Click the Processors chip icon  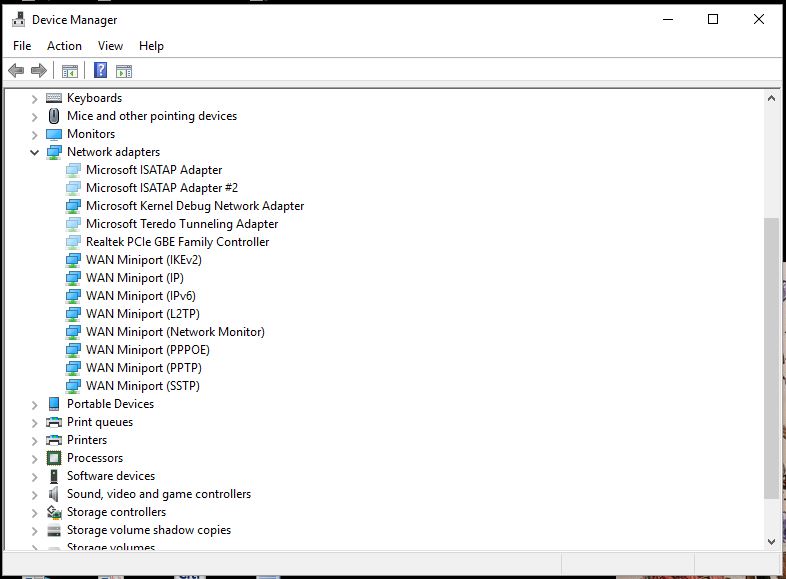coord(54,458)
